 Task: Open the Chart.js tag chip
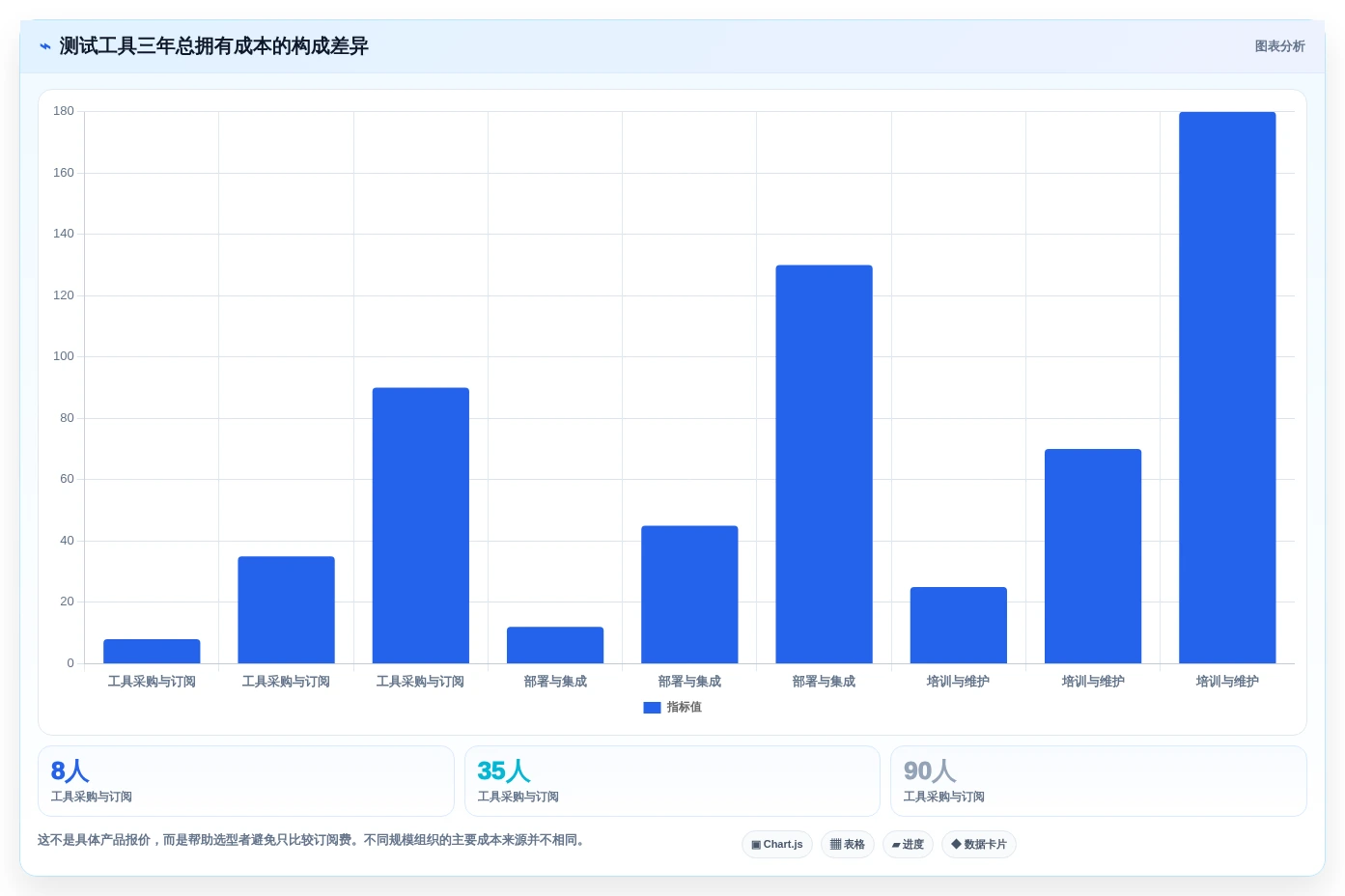tap(777, 845)
